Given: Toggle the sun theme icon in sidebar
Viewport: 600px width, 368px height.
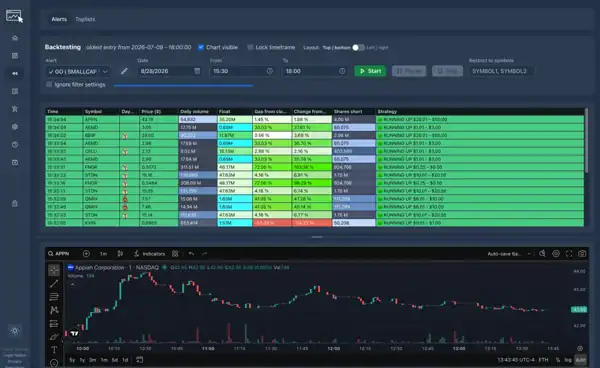Looking at the screenshot, I should click(15, 331).
